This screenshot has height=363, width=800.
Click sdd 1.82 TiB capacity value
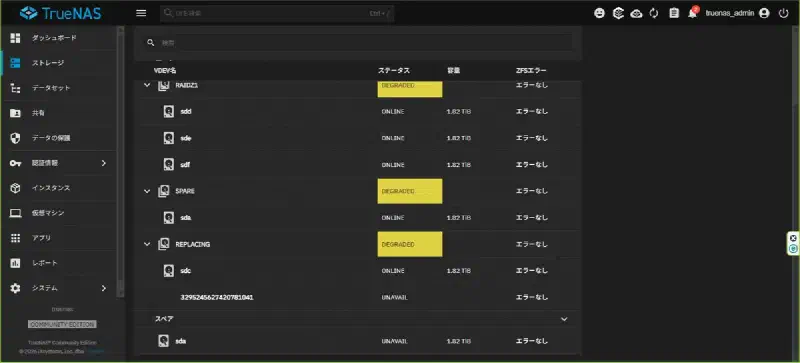click(459, 111)
